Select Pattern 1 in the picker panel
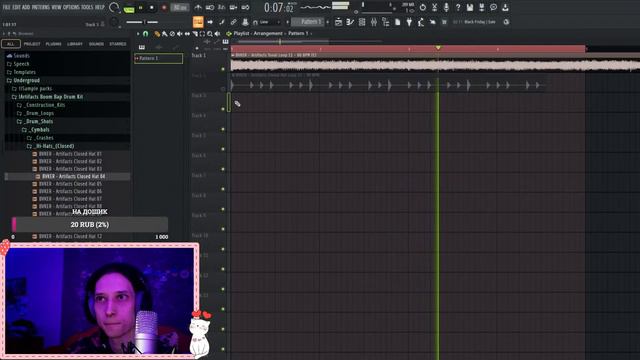 click(x=158, y=58)
